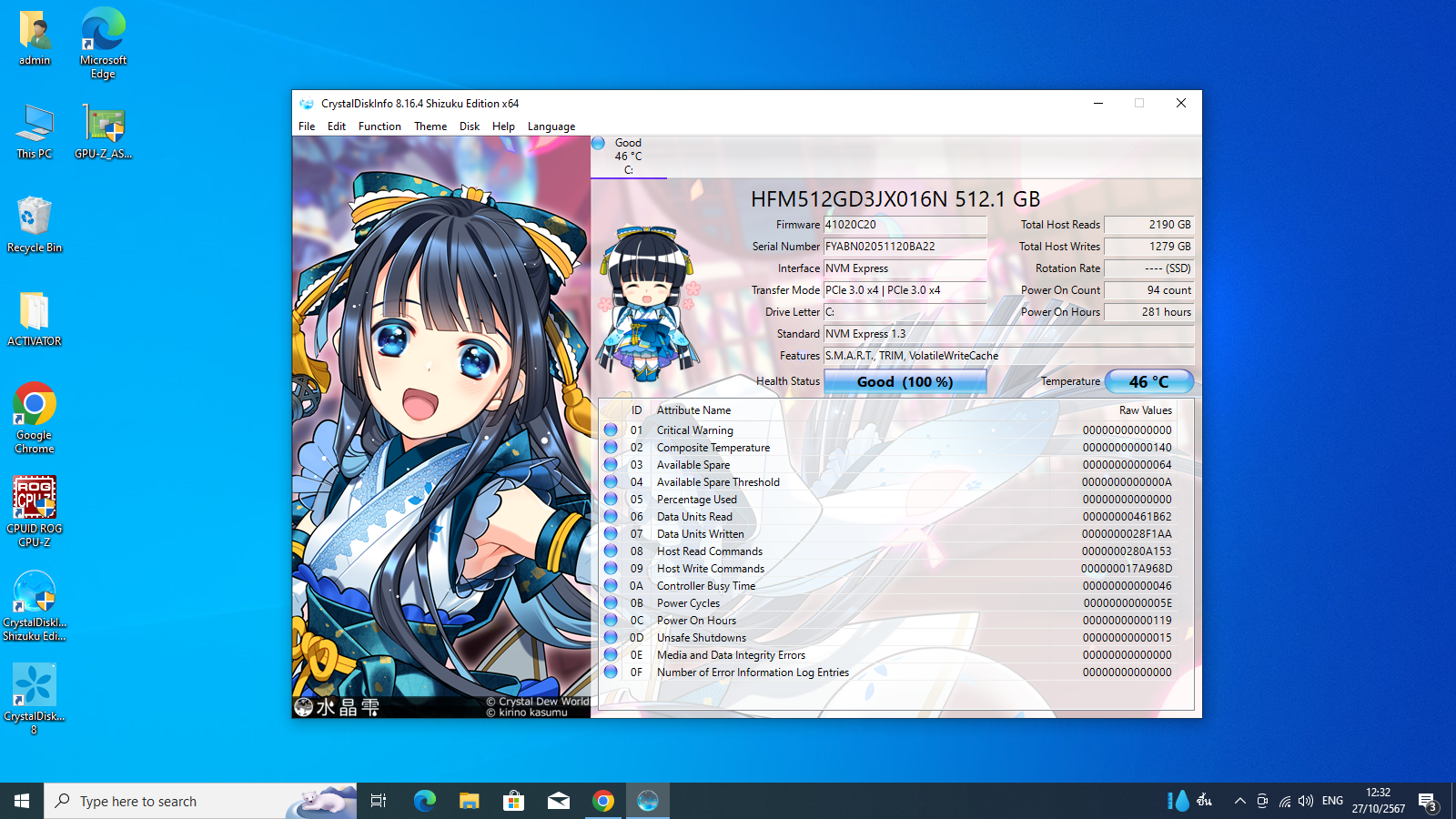The image size is (1456, 819).
Task: Click the Error Information Log Entries status circle
Action: 611,672
